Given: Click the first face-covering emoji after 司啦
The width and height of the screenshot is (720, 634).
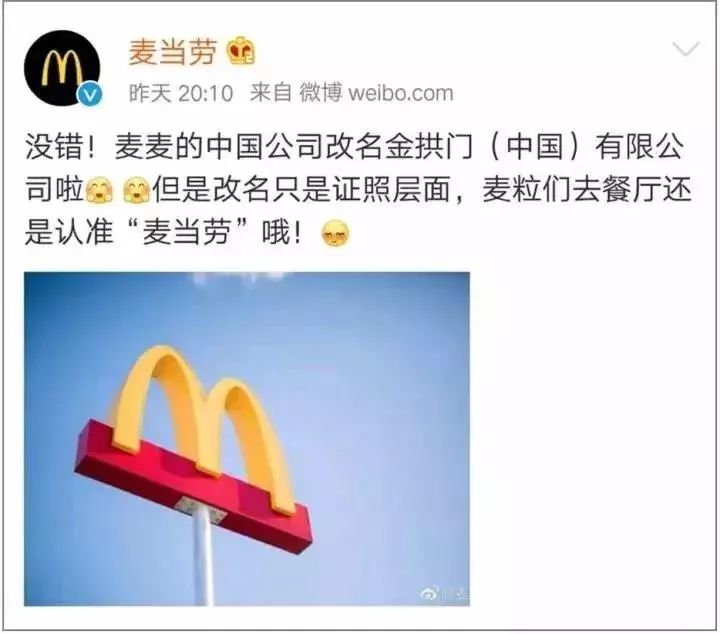Looking at the screenshot, I should [x=100, y=190].
